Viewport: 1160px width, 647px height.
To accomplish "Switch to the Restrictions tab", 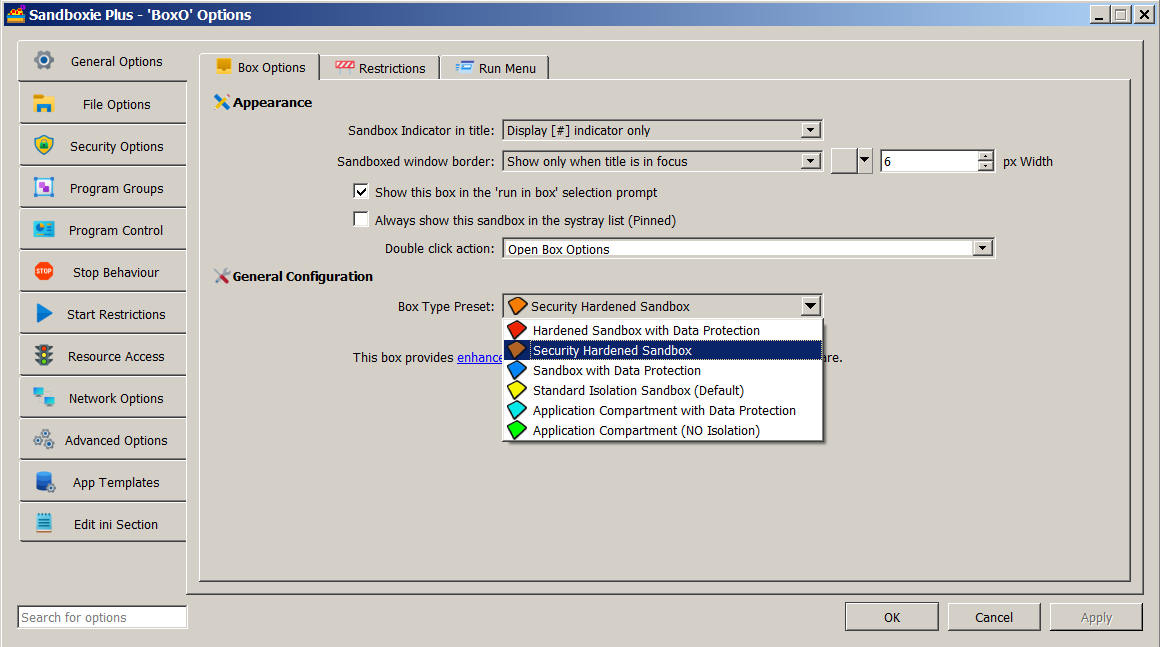I will click(x=381, y=68).
